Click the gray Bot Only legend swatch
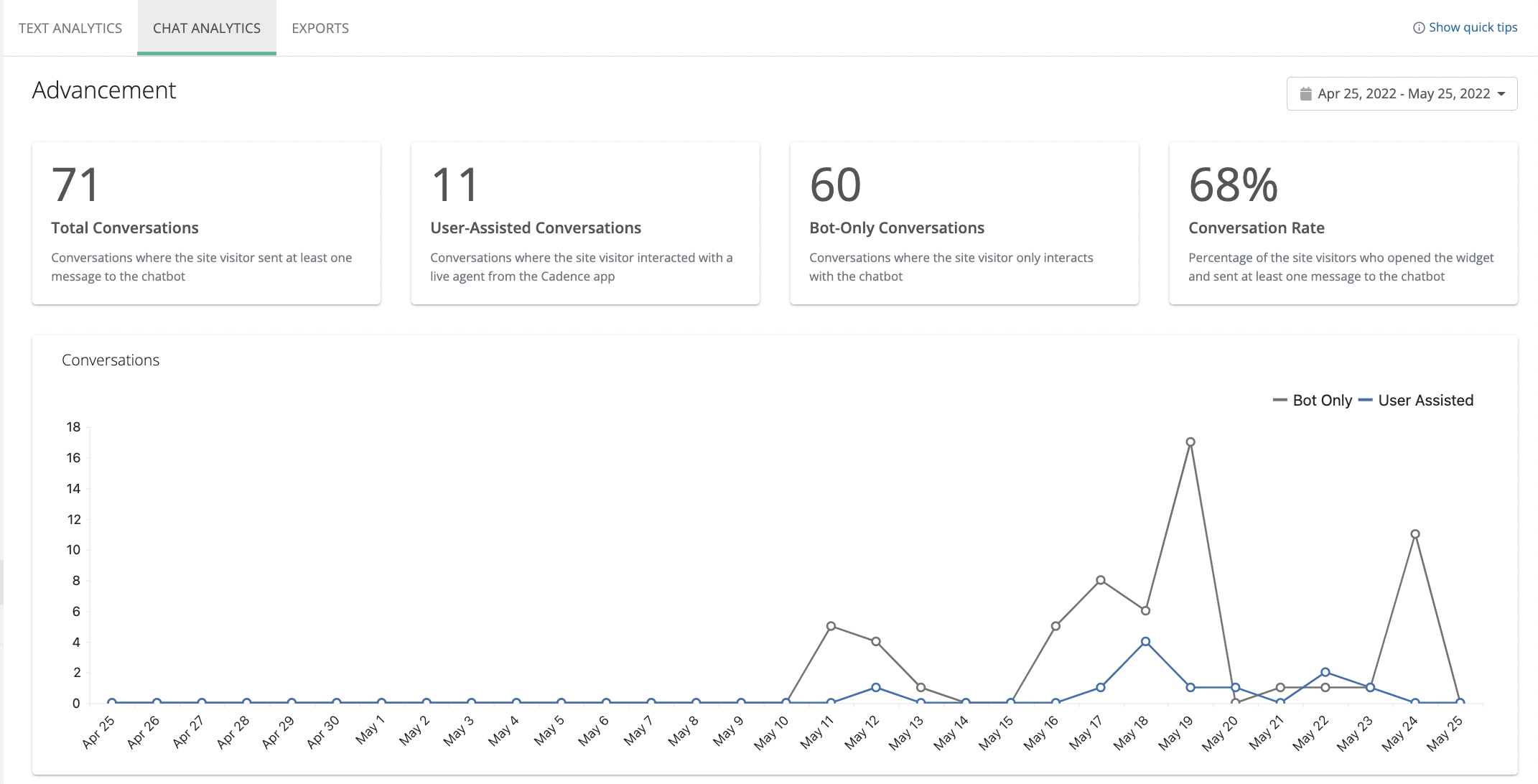Viewport: 1538px width, 784px height. [x=1280, y=401]
